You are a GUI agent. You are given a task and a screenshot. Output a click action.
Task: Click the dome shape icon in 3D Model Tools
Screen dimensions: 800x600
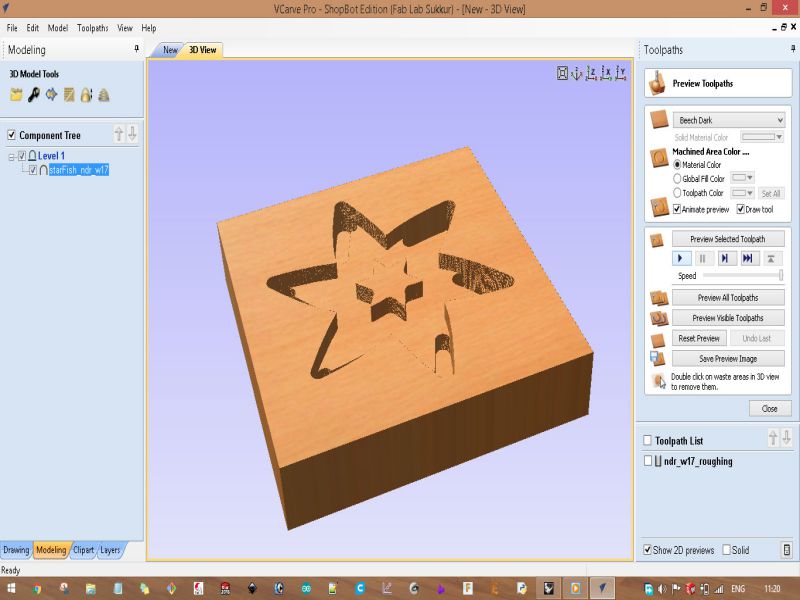coord(86,95)
